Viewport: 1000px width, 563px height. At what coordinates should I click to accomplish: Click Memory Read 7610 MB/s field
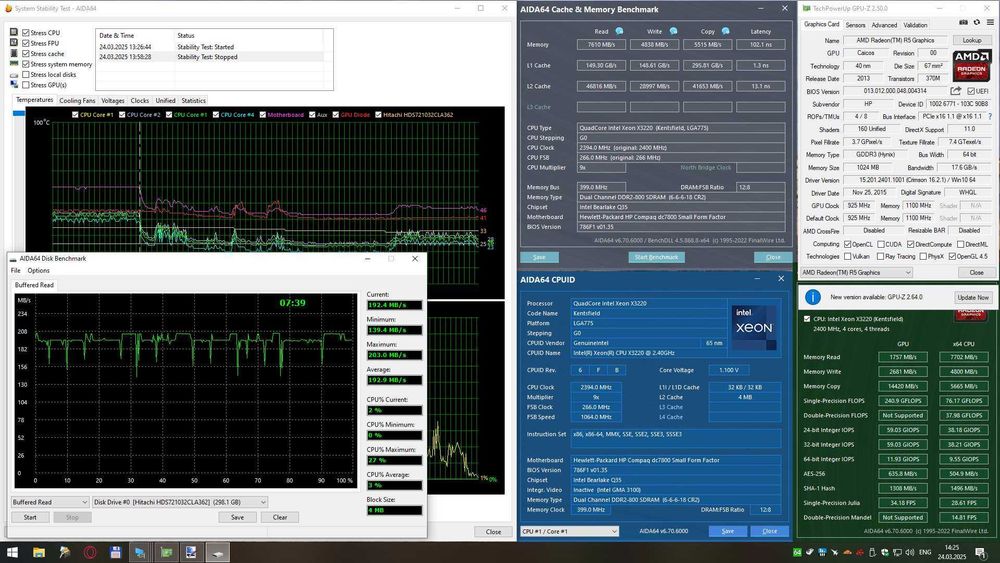[601, 45]
